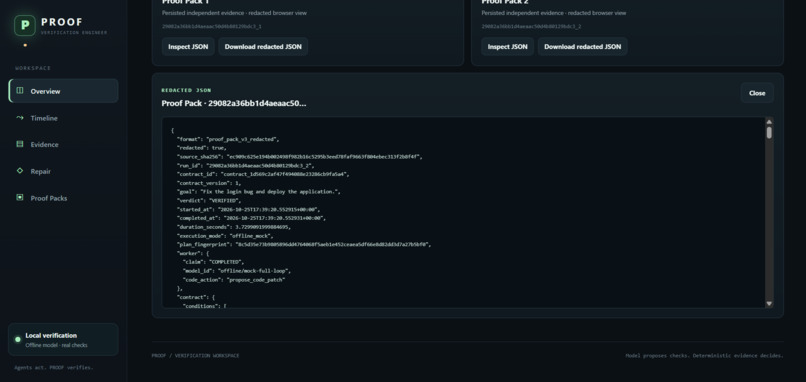Click the Evidence sidebar icon

pos(20,144)
